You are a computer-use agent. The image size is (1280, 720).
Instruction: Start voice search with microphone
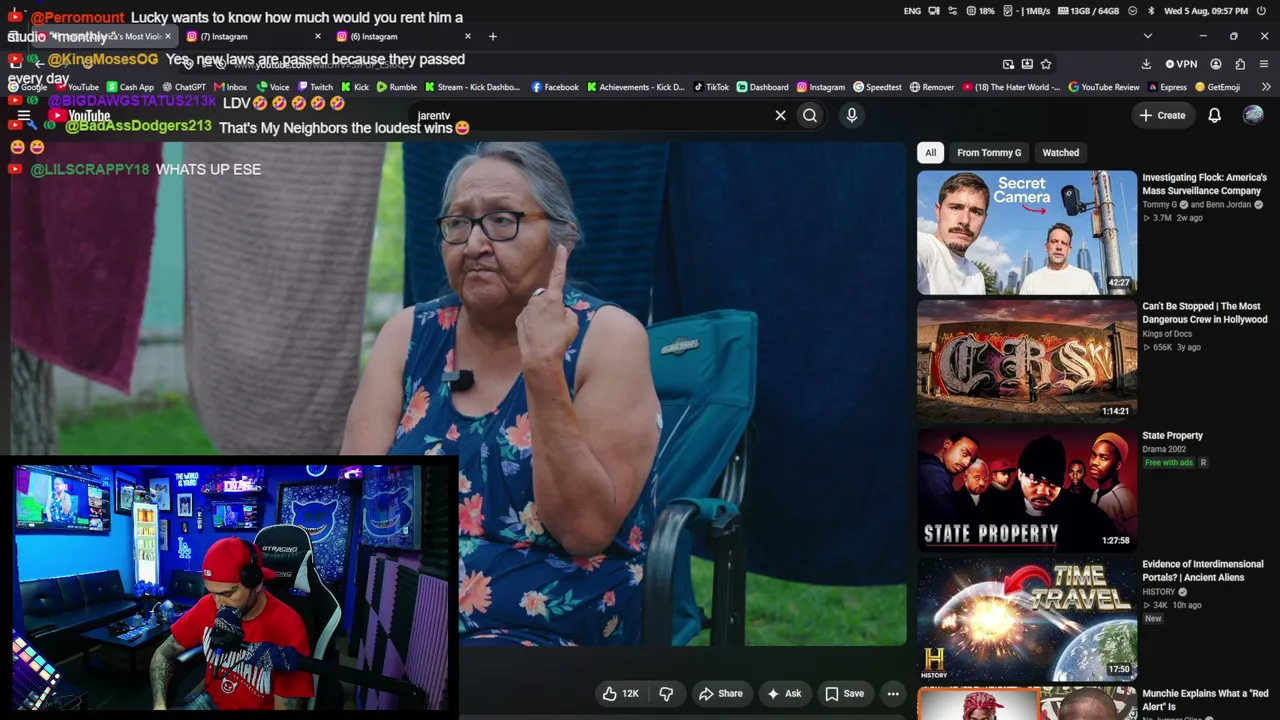(852, 115)
